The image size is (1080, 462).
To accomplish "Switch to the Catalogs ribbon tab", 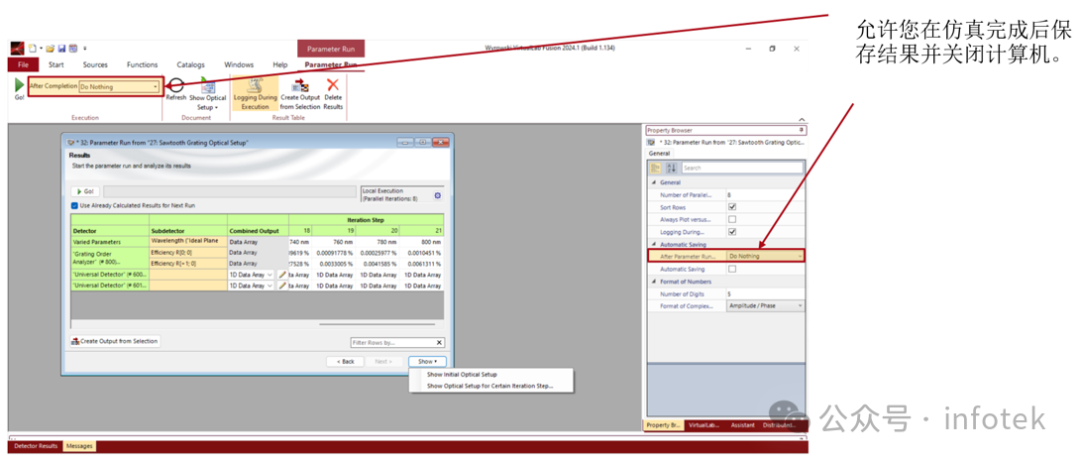I will (191, 65).
